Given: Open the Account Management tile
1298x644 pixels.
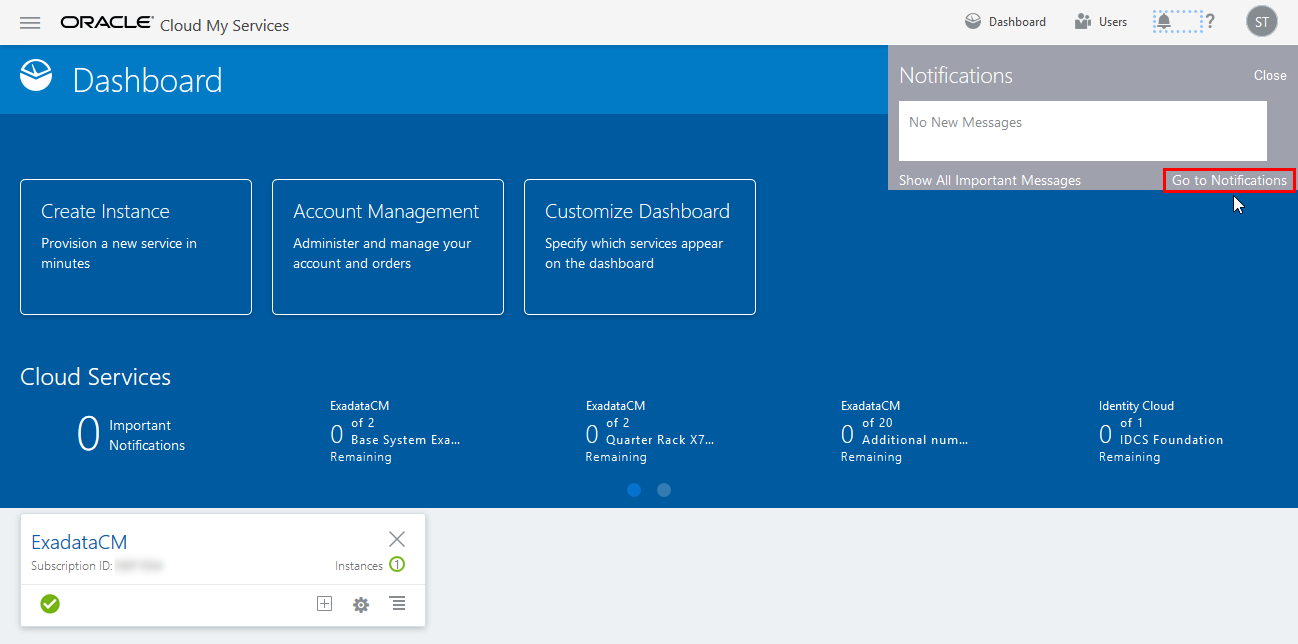Looking at the screenshot, I should 388,247.
